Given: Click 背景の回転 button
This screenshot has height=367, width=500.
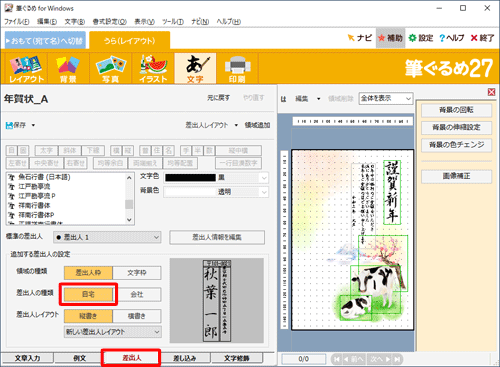Looking at the screenshot, I should pos(456,110).
